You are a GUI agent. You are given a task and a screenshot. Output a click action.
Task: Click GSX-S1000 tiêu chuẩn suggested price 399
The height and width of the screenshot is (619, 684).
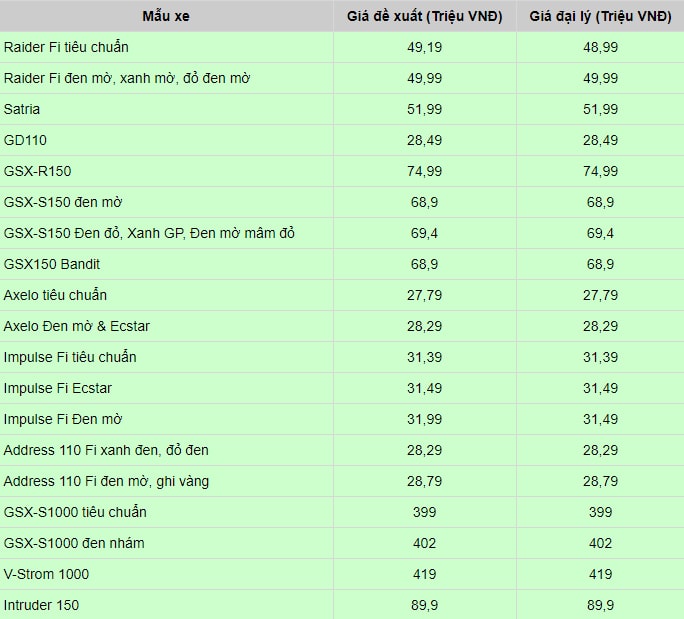[x=424, y=512]
